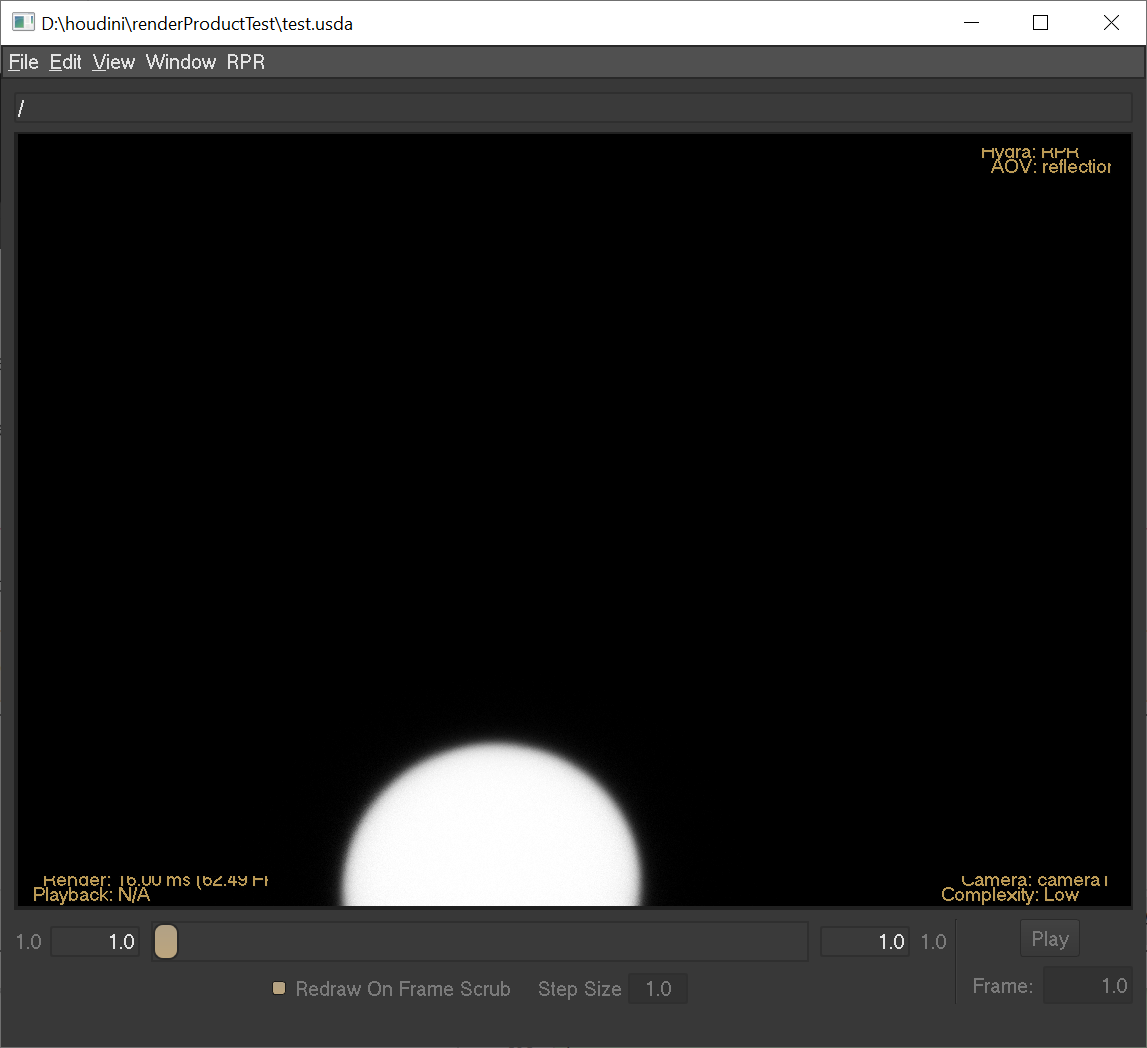Click the end frame field on the right
This screenshot has height=1048, width=1147.
pos(864,941)
